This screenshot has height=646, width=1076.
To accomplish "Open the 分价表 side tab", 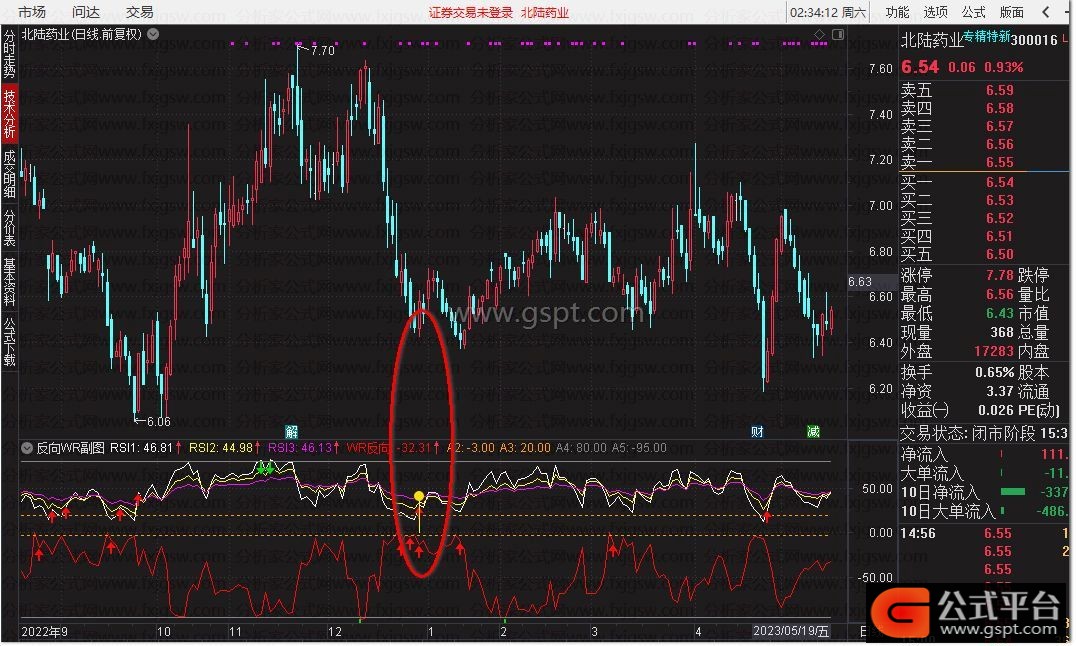I will pyautogui.click(x=9, y=227).
